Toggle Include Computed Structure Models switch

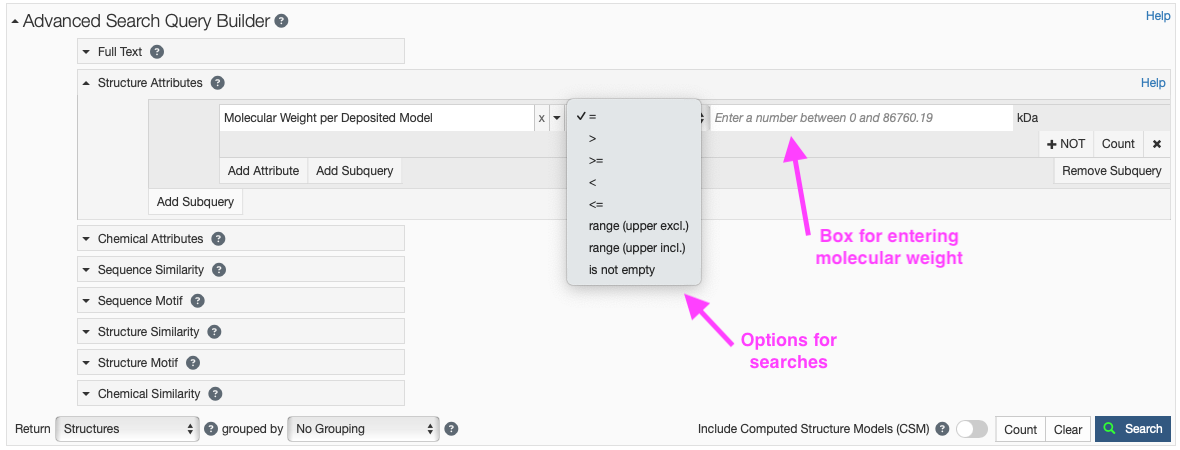(971, 429)
